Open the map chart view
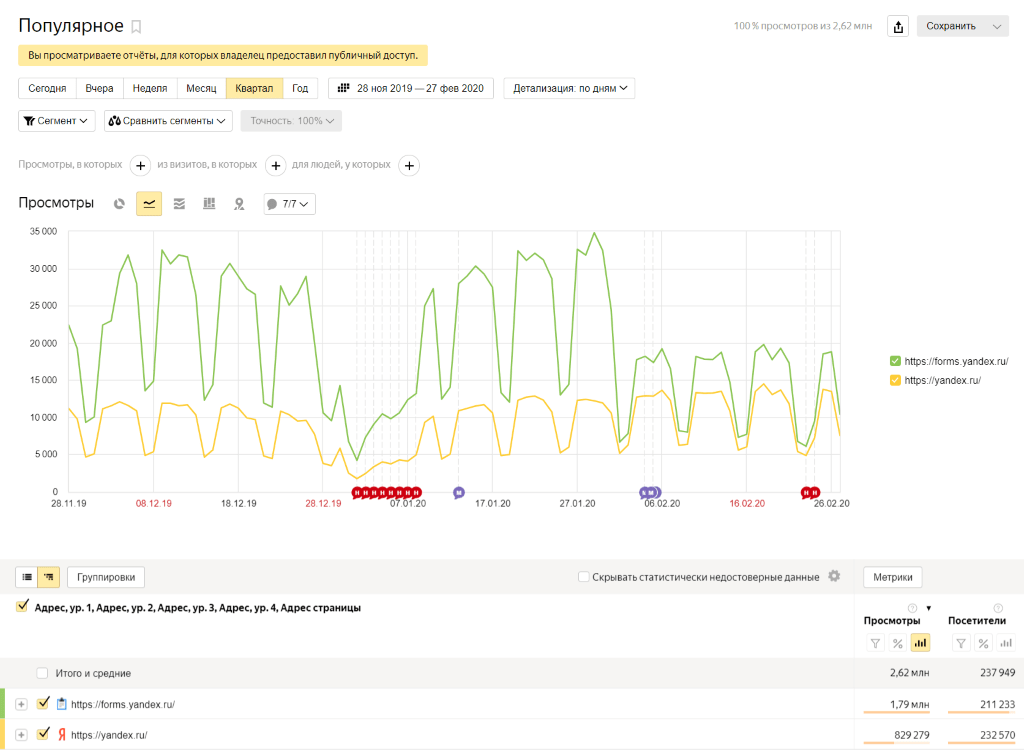Image resolution: width=1024 pixels, height=750 pixels. (x=239, y=204)
